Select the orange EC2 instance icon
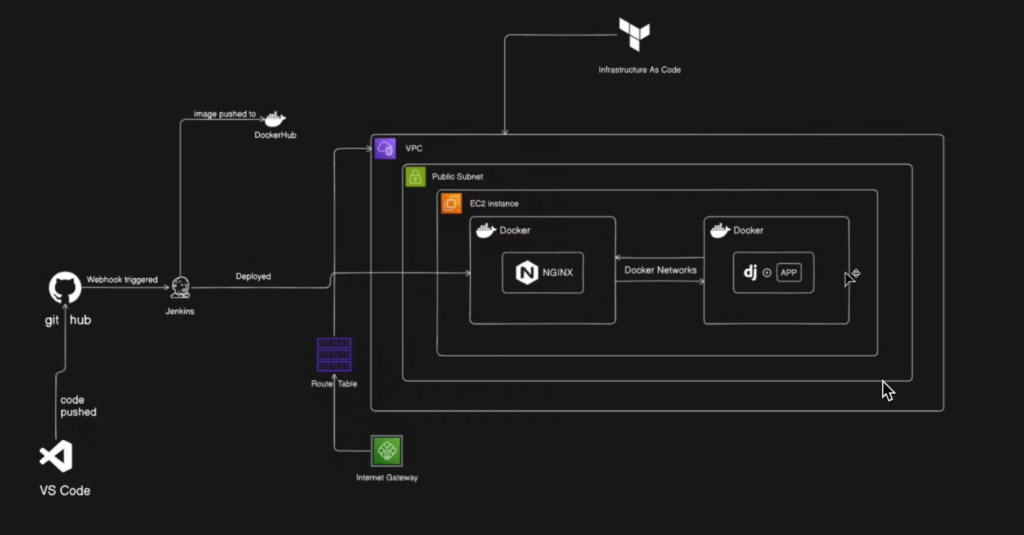 coord(451,204)
